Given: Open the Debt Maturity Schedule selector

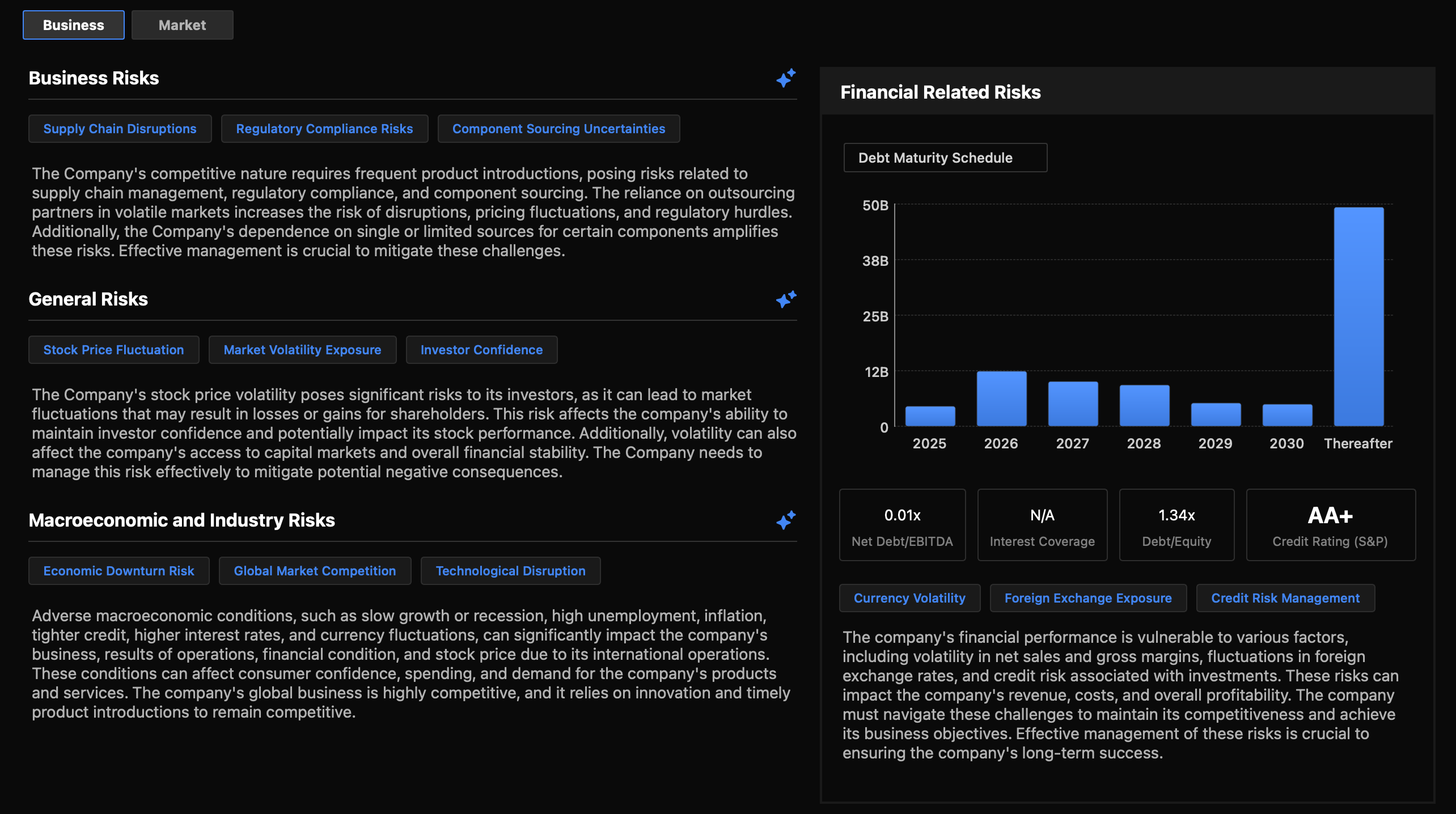Looking at the screenshot, I should tap(945, 158).
